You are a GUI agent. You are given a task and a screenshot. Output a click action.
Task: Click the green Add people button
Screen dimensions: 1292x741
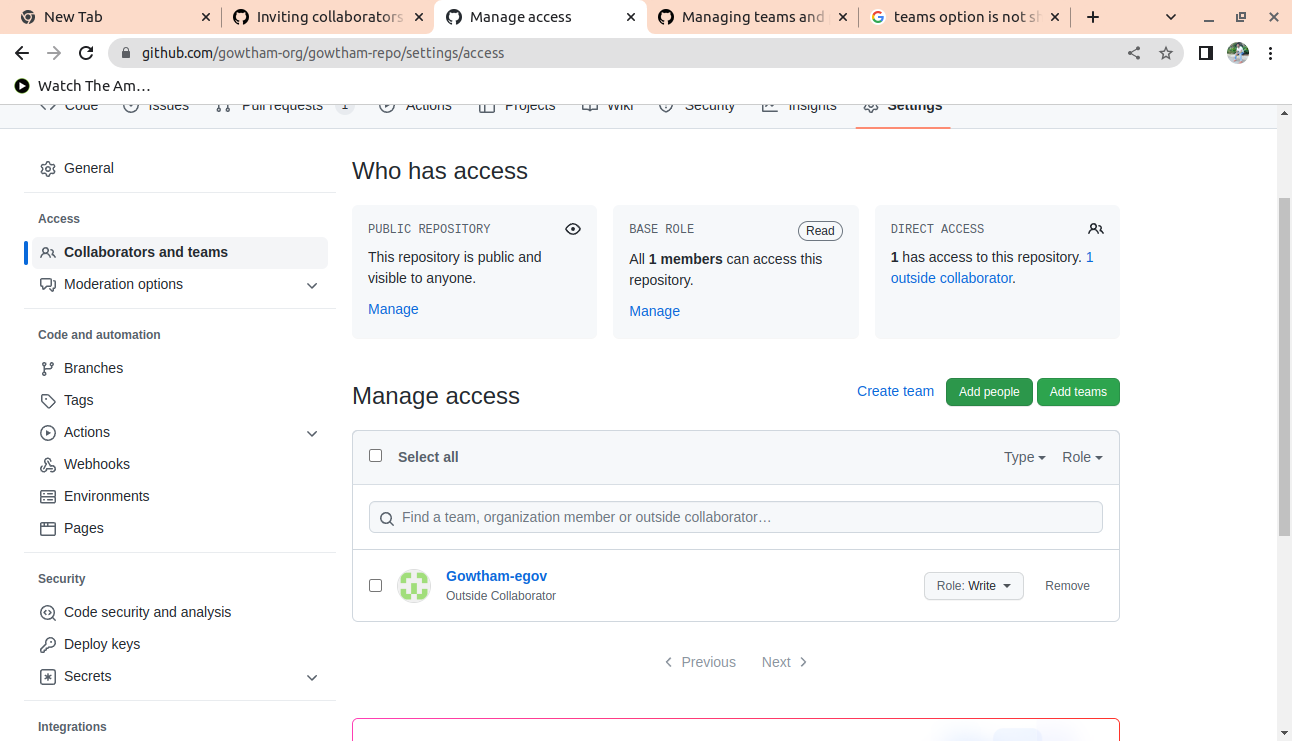pos(989,392)
